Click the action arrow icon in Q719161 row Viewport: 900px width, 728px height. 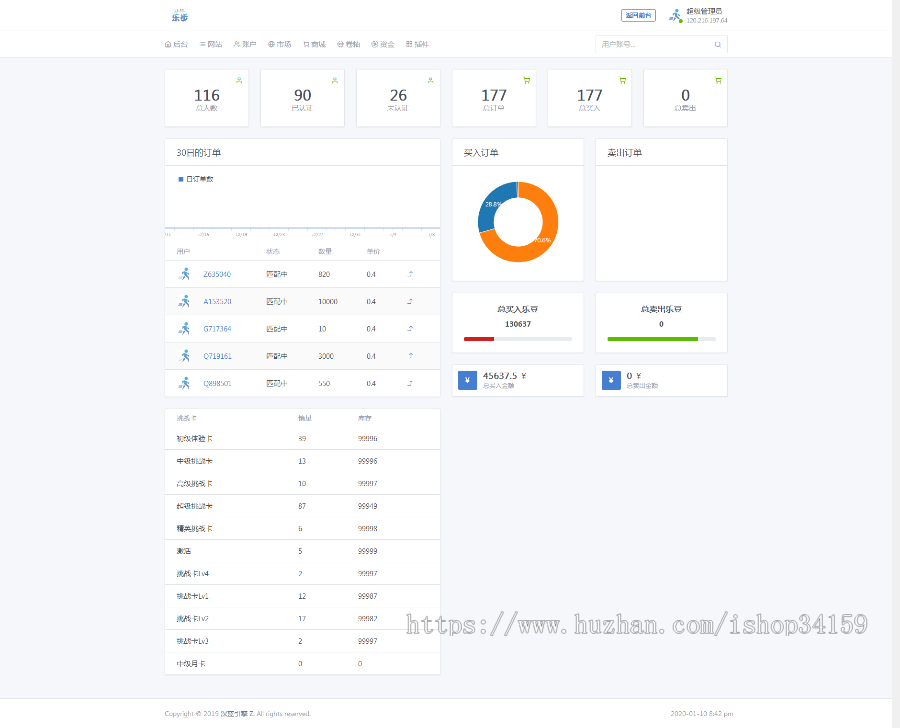click(410, 356)
